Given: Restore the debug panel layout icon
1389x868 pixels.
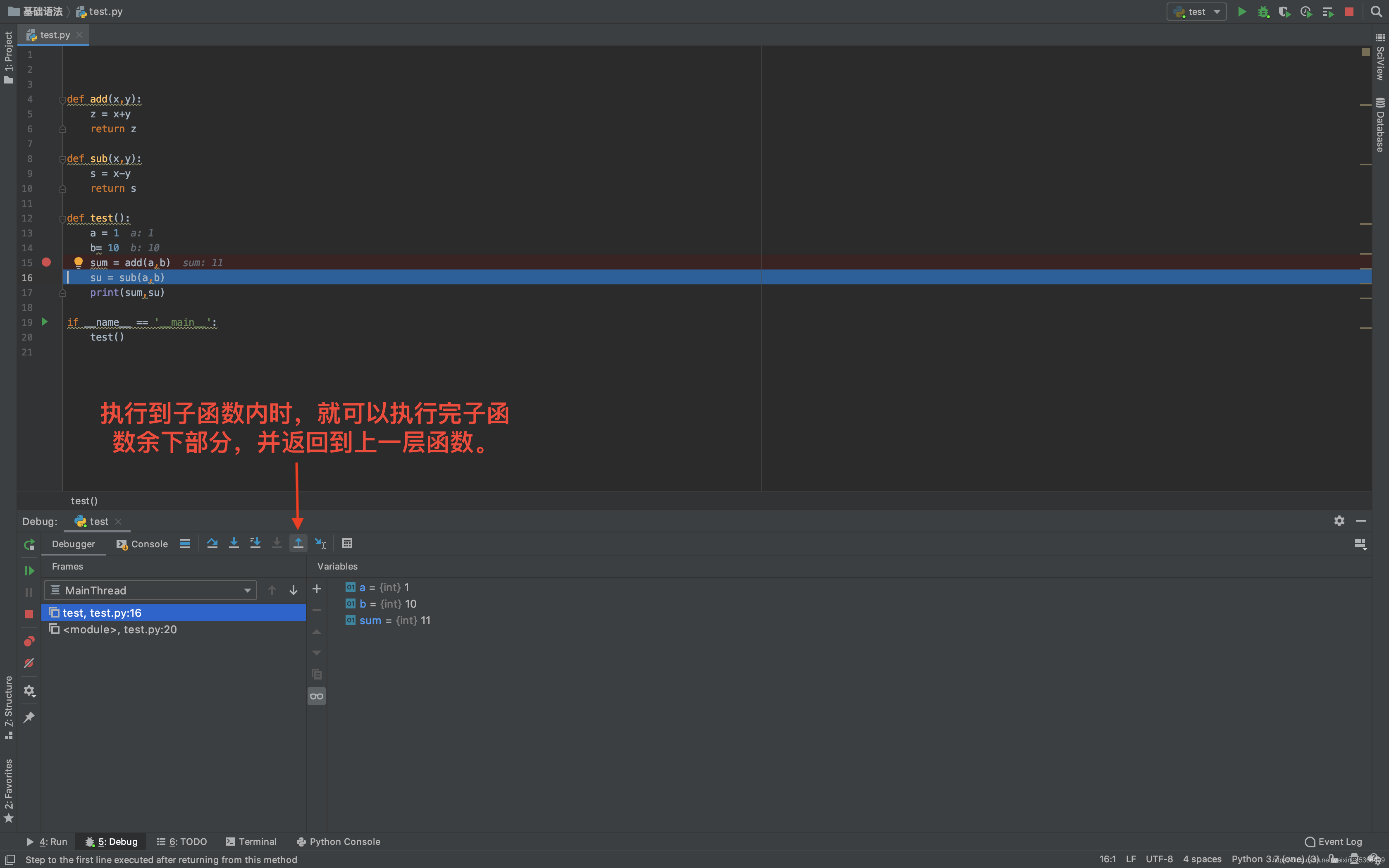Looking at the screenshot, I should click(1360, 544).
